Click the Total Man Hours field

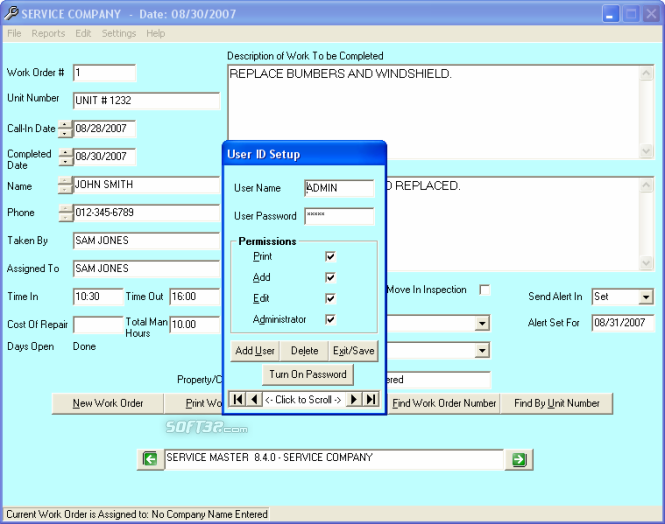click(195, 325)
